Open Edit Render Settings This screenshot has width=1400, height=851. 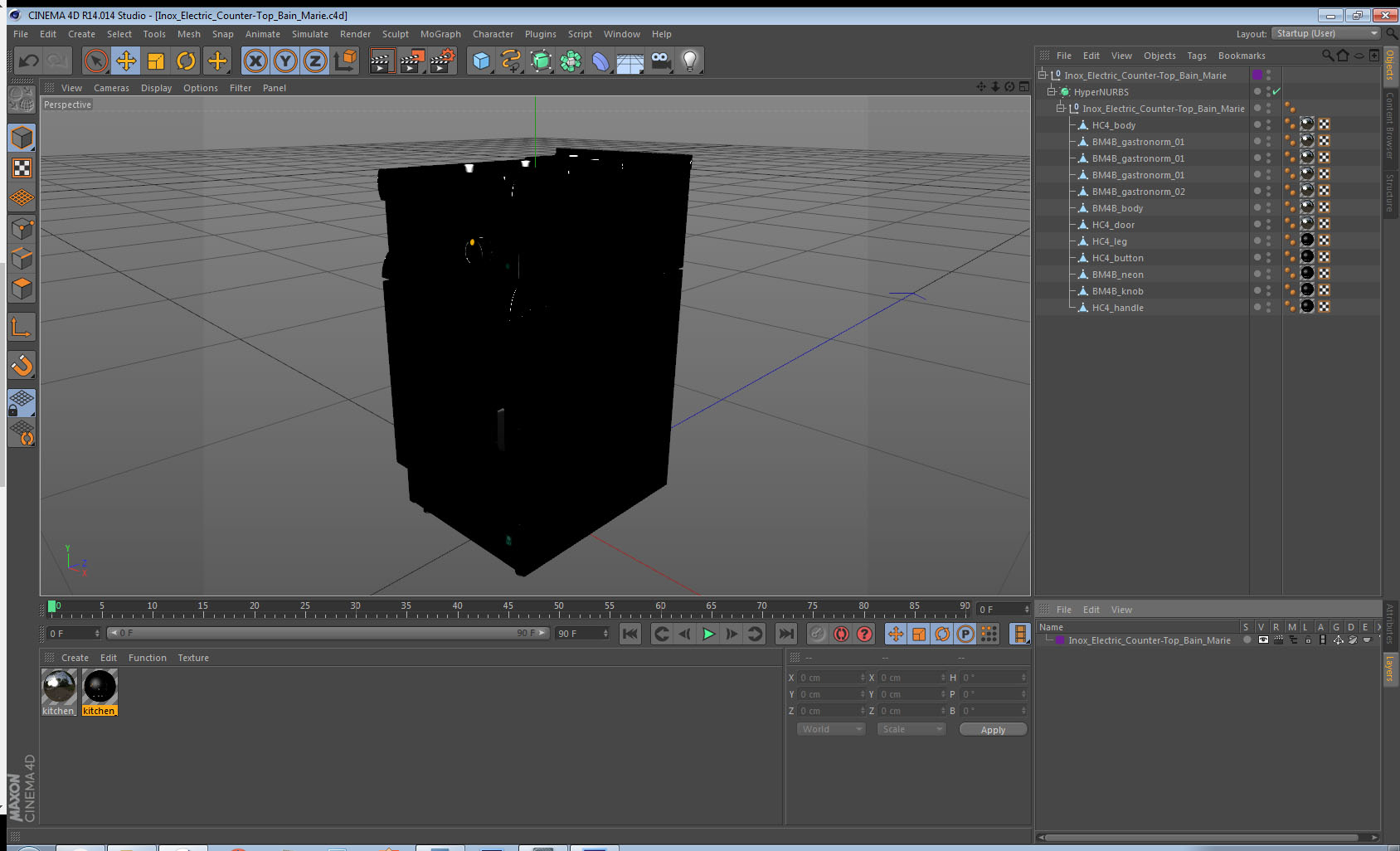[x=443, y=61]
